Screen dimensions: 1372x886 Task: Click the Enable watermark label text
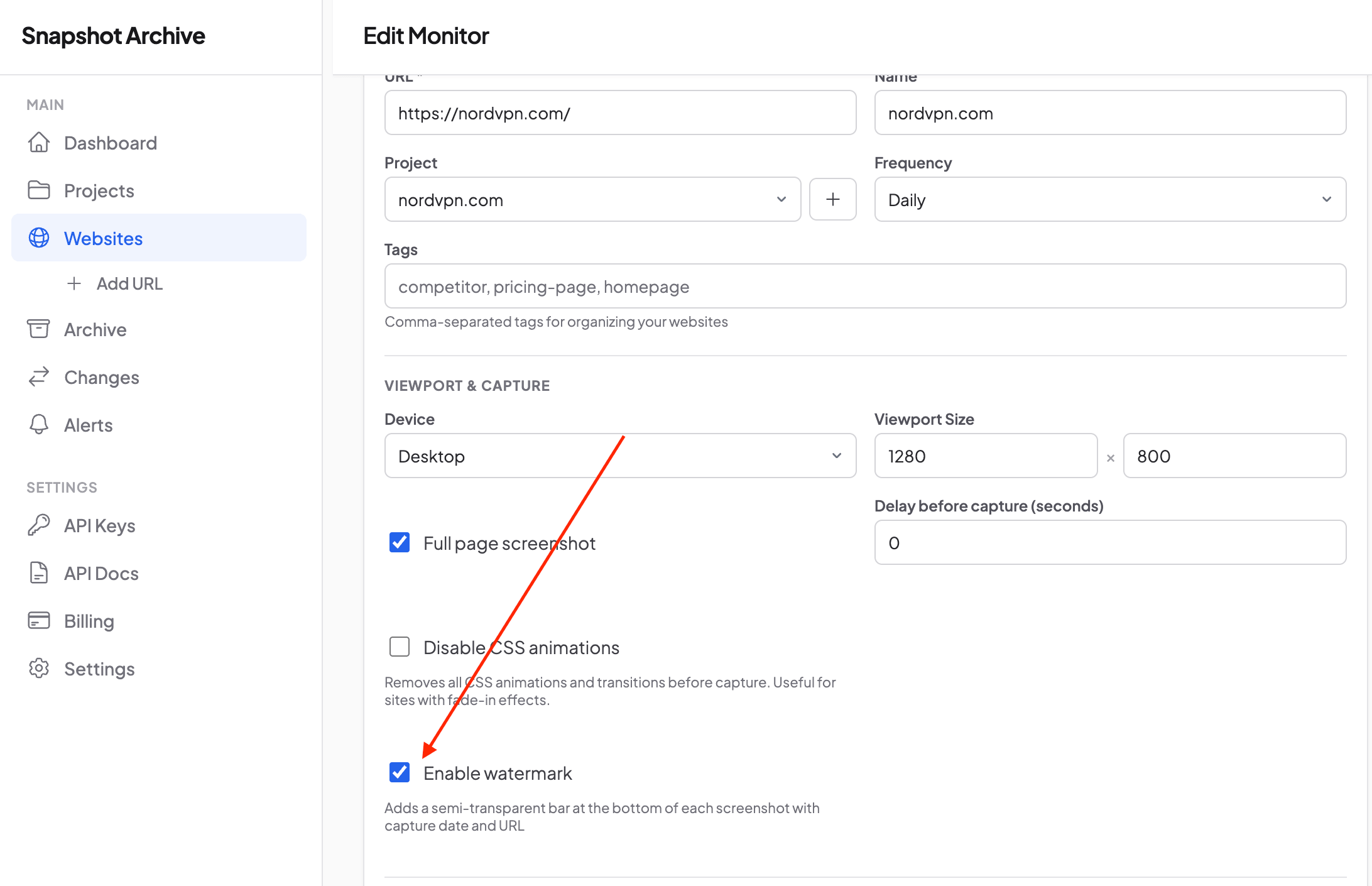tap(498, 773)
